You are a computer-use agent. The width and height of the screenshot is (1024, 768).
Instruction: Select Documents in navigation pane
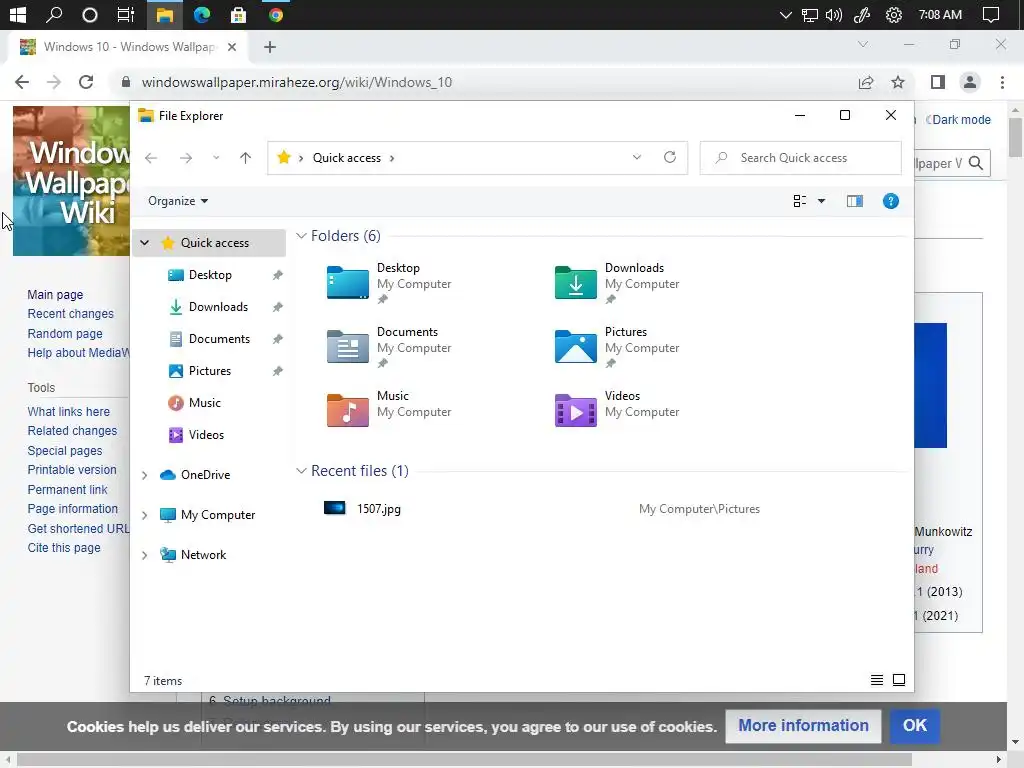(219, 339)
